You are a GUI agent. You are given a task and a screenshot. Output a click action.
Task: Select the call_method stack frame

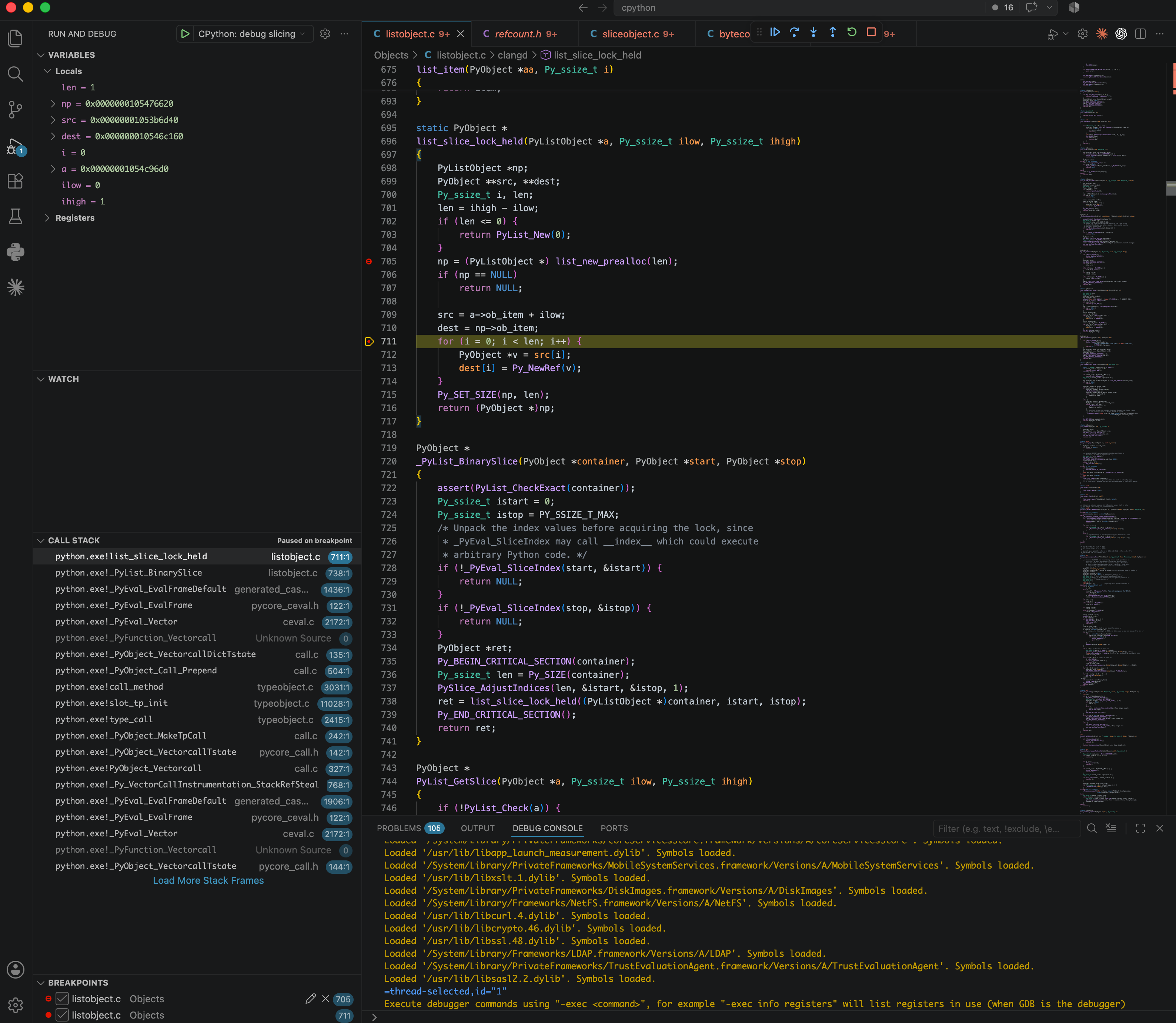click(x=197, y=687)
